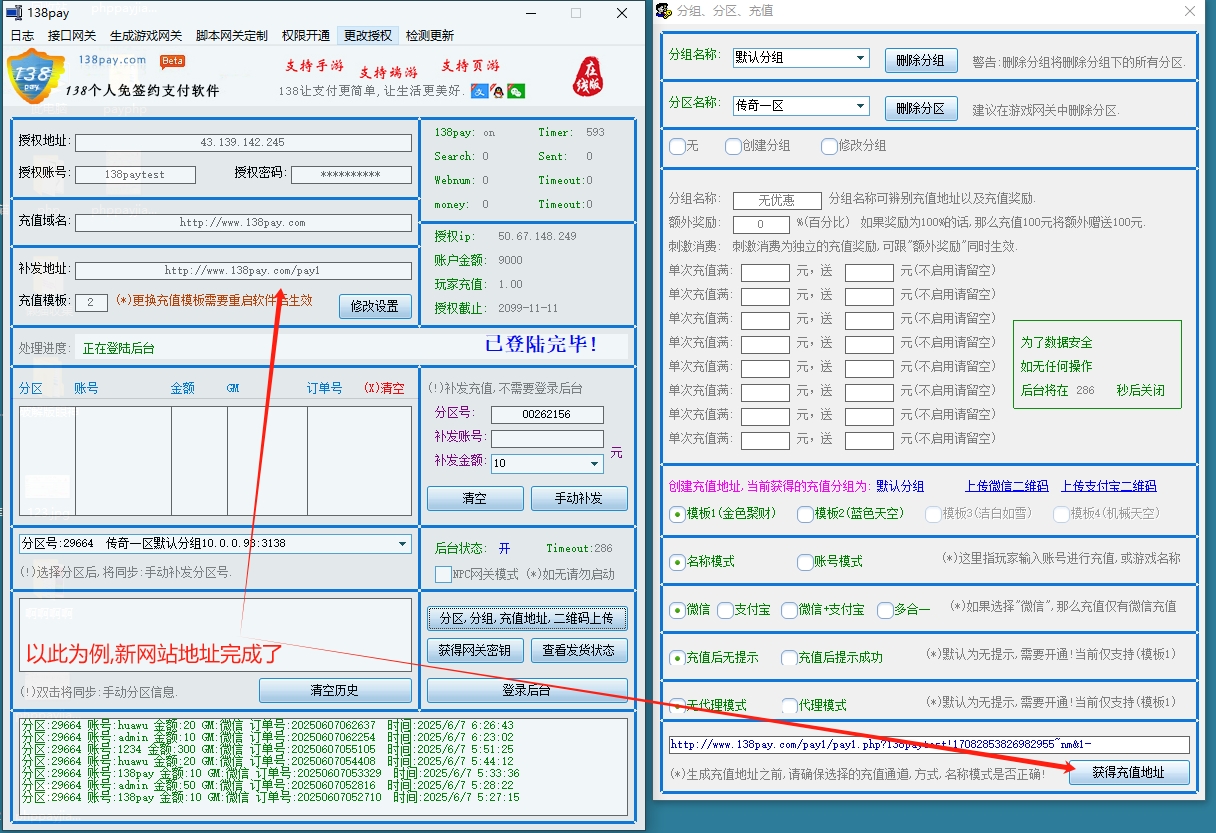
Task: Click the 充值域名 input field
Action: point(243,222)
